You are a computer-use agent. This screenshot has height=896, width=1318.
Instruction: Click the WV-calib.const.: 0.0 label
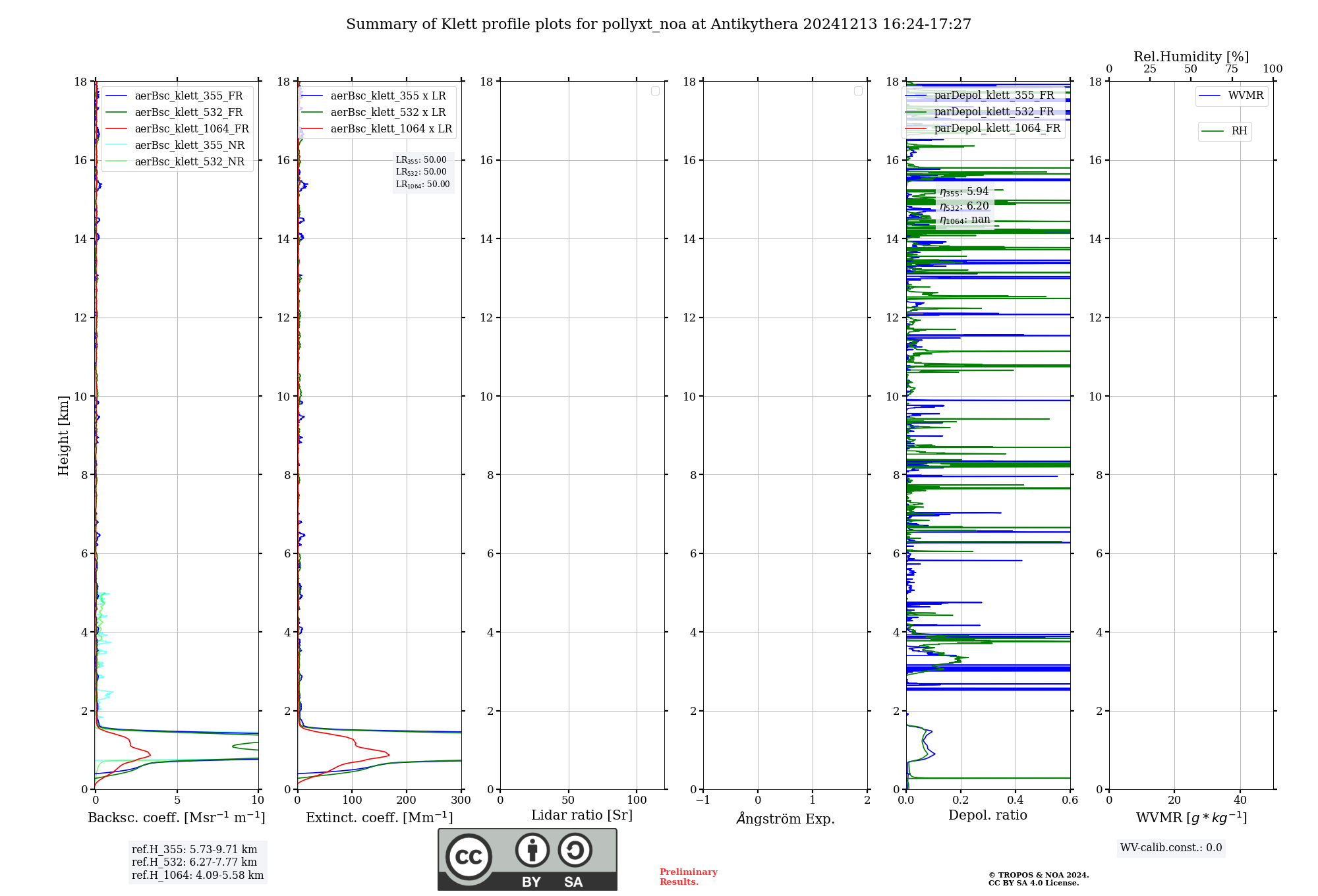point(1171,848)
